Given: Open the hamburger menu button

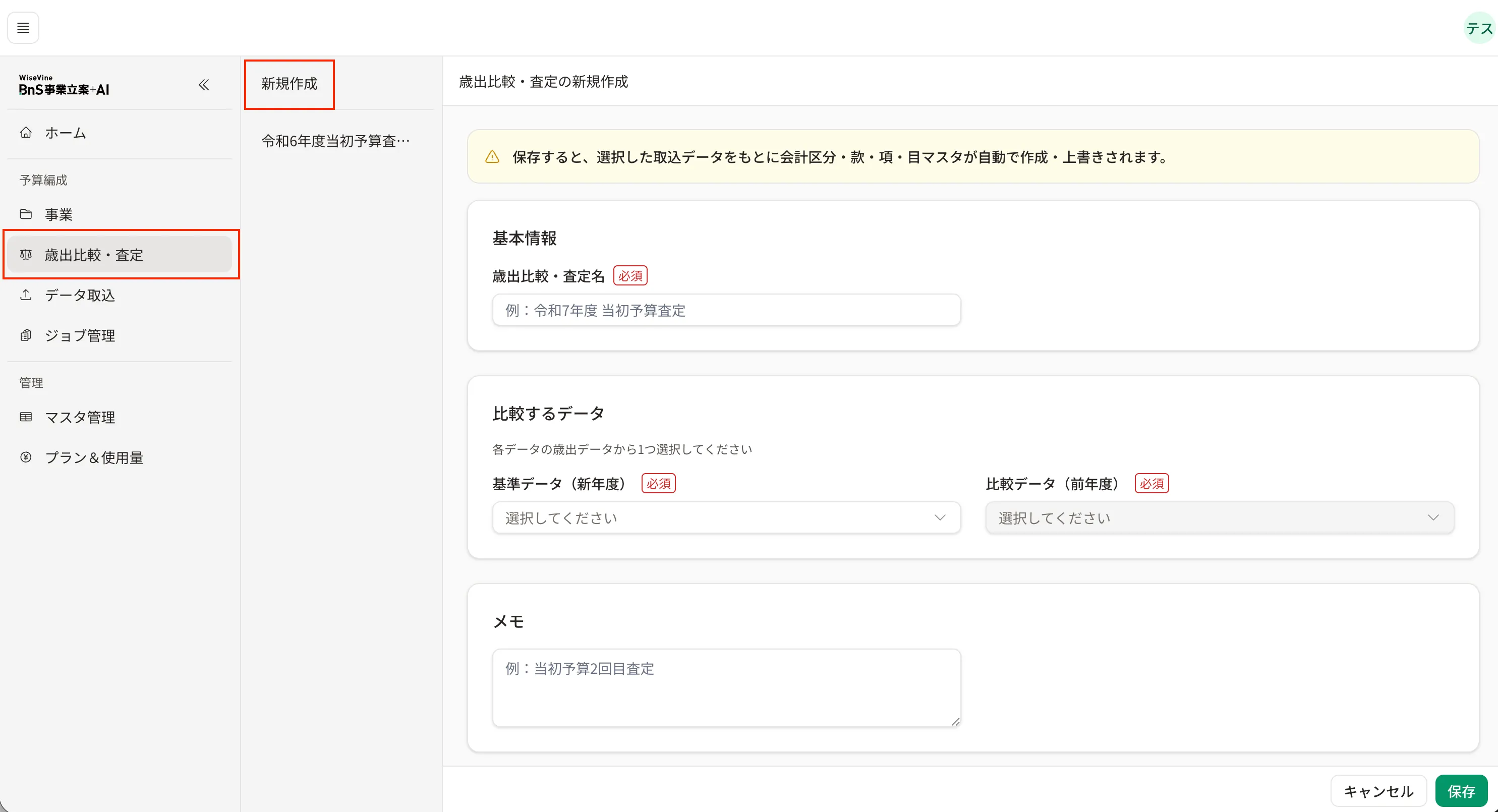Looking at the screenshot, I should (23, 28).
